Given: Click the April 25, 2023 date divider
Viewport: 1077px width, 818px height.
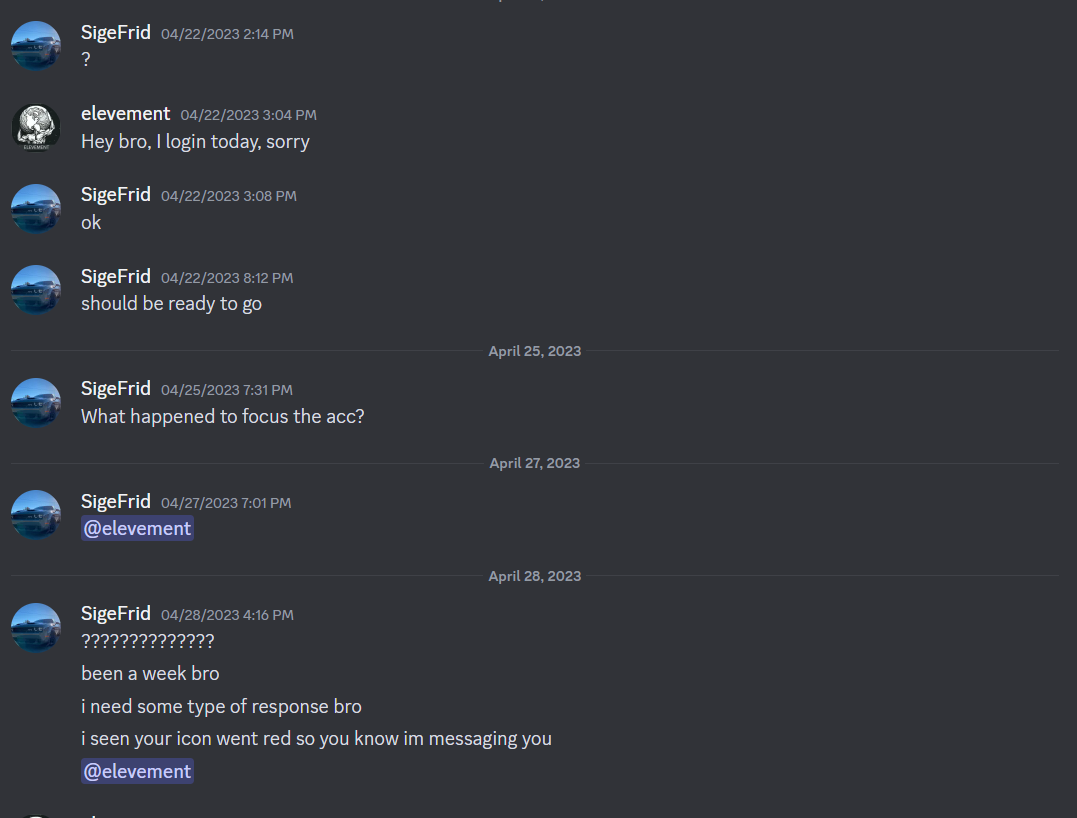Looking at the screenshot, I should click(x=534, y=351).
